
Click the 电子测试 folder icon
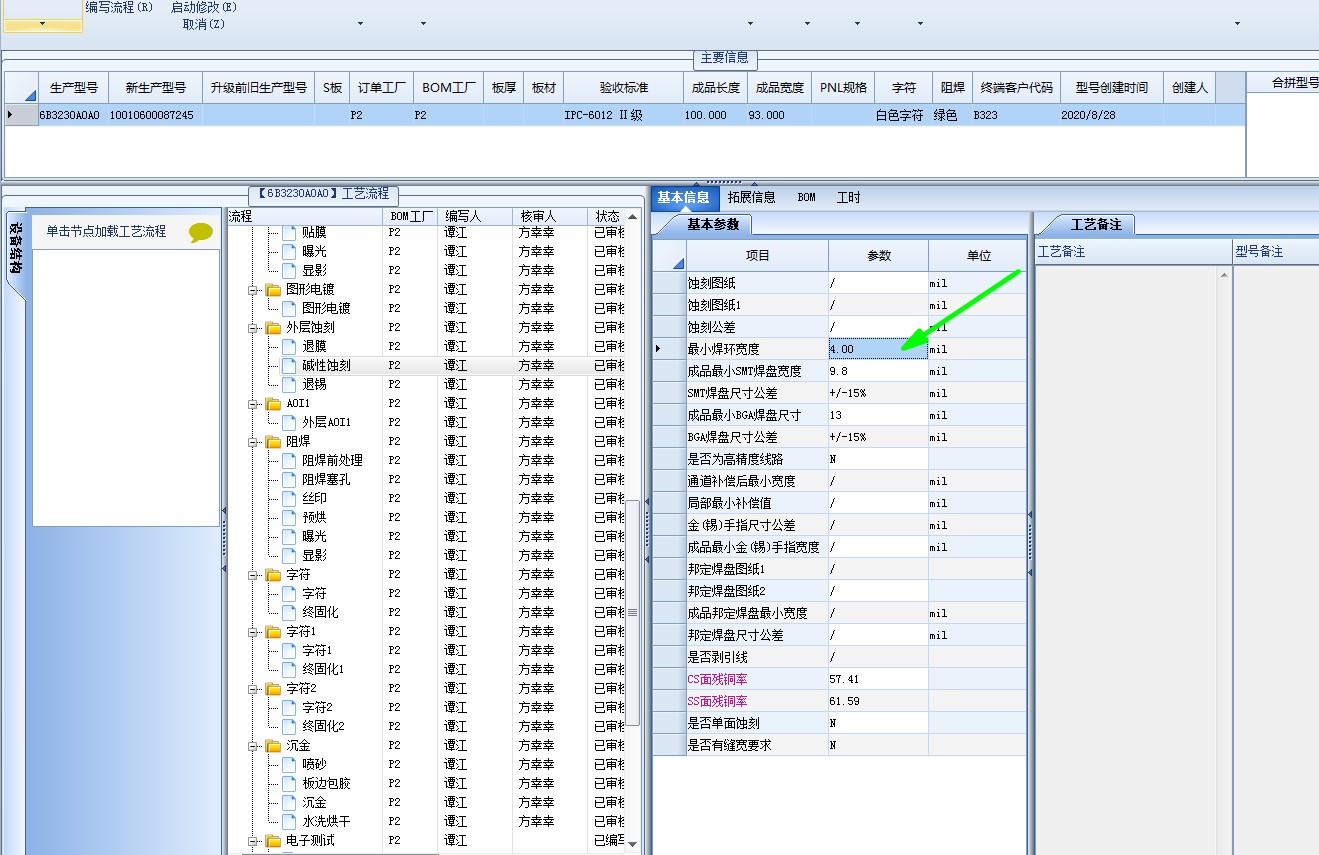tap(273, 841)
